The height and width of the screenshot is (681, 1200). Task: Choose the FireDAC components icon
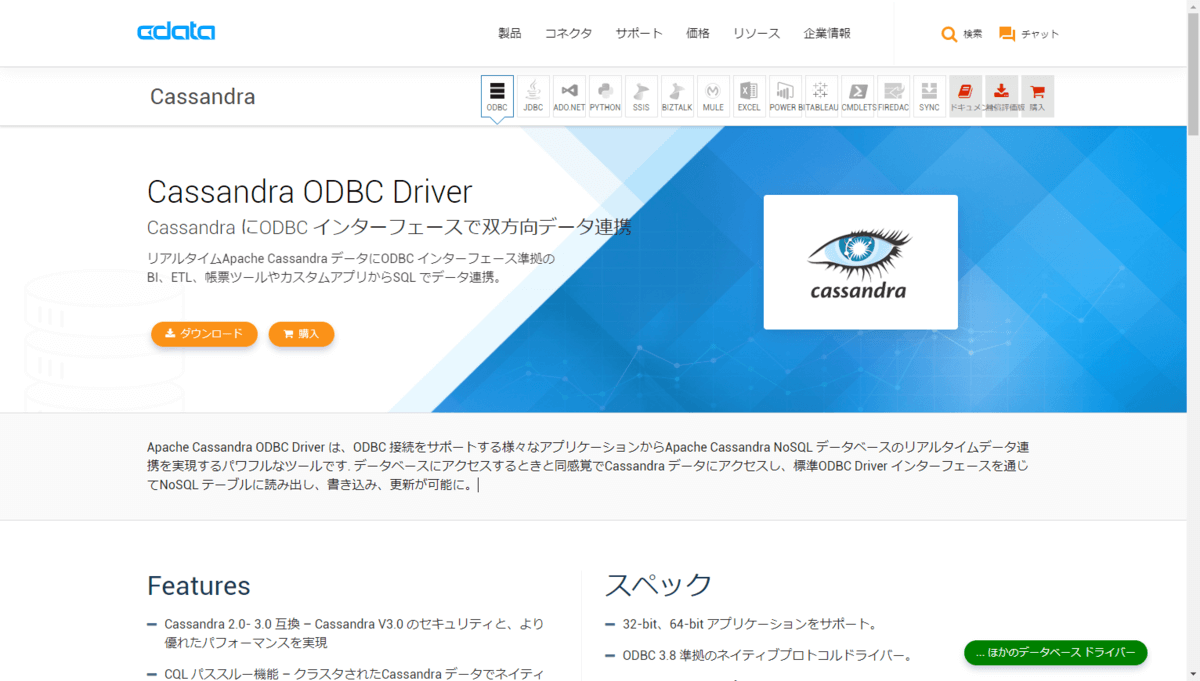[x=893, y=96]
